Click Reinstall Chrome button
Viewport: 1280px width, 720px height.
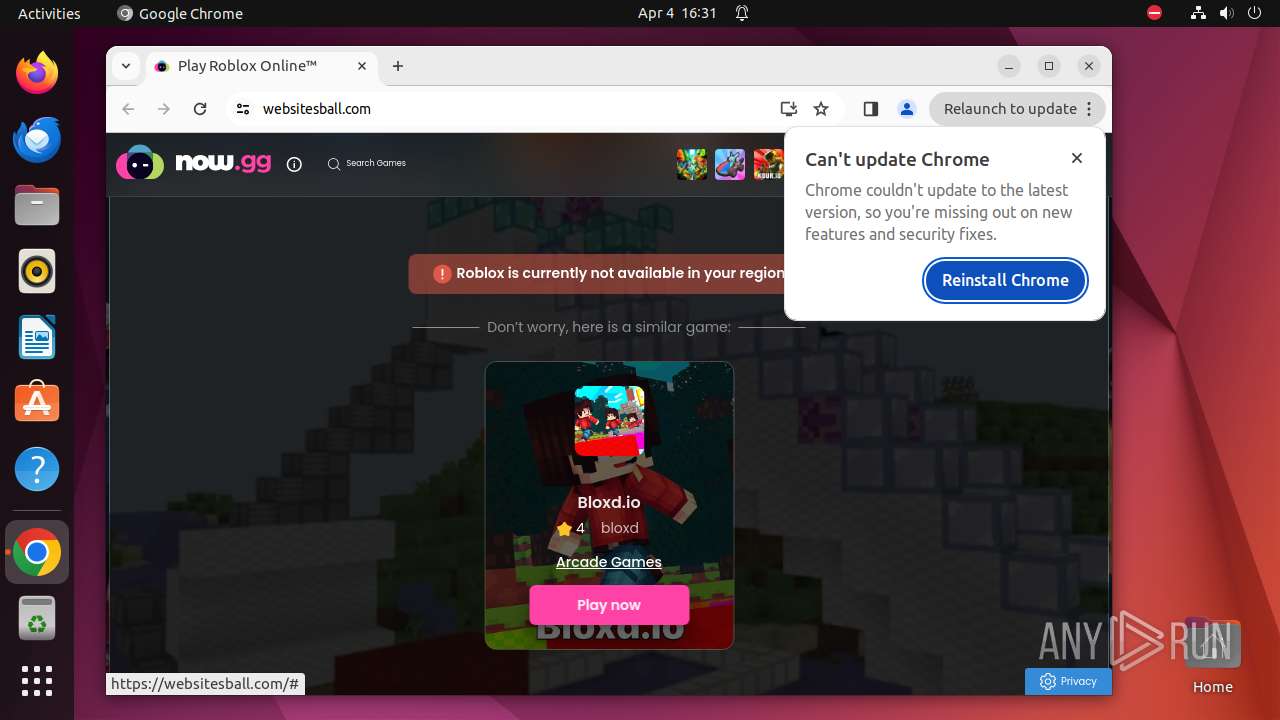pos(1005,280)
